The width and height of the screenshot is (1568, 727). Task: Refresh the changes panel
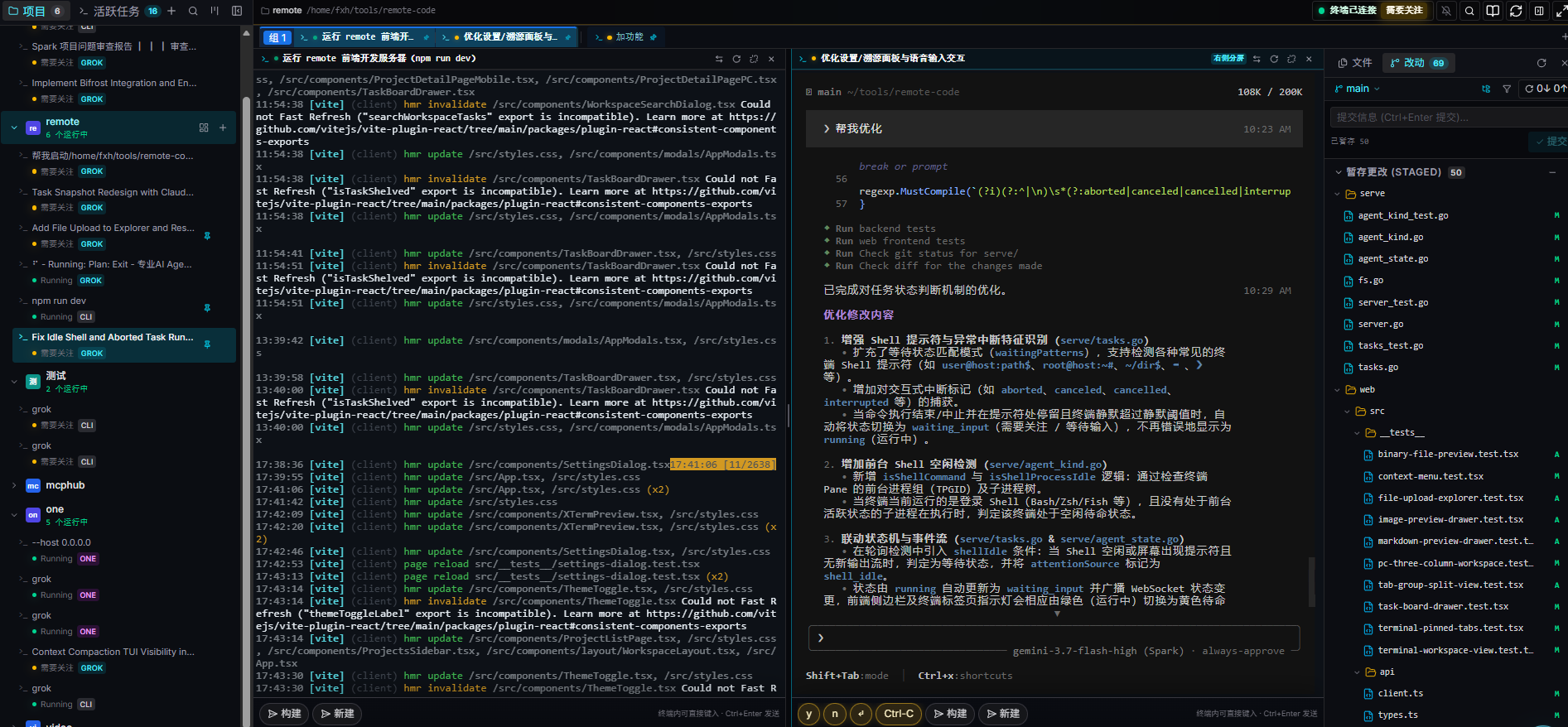tap(1541, 63)
